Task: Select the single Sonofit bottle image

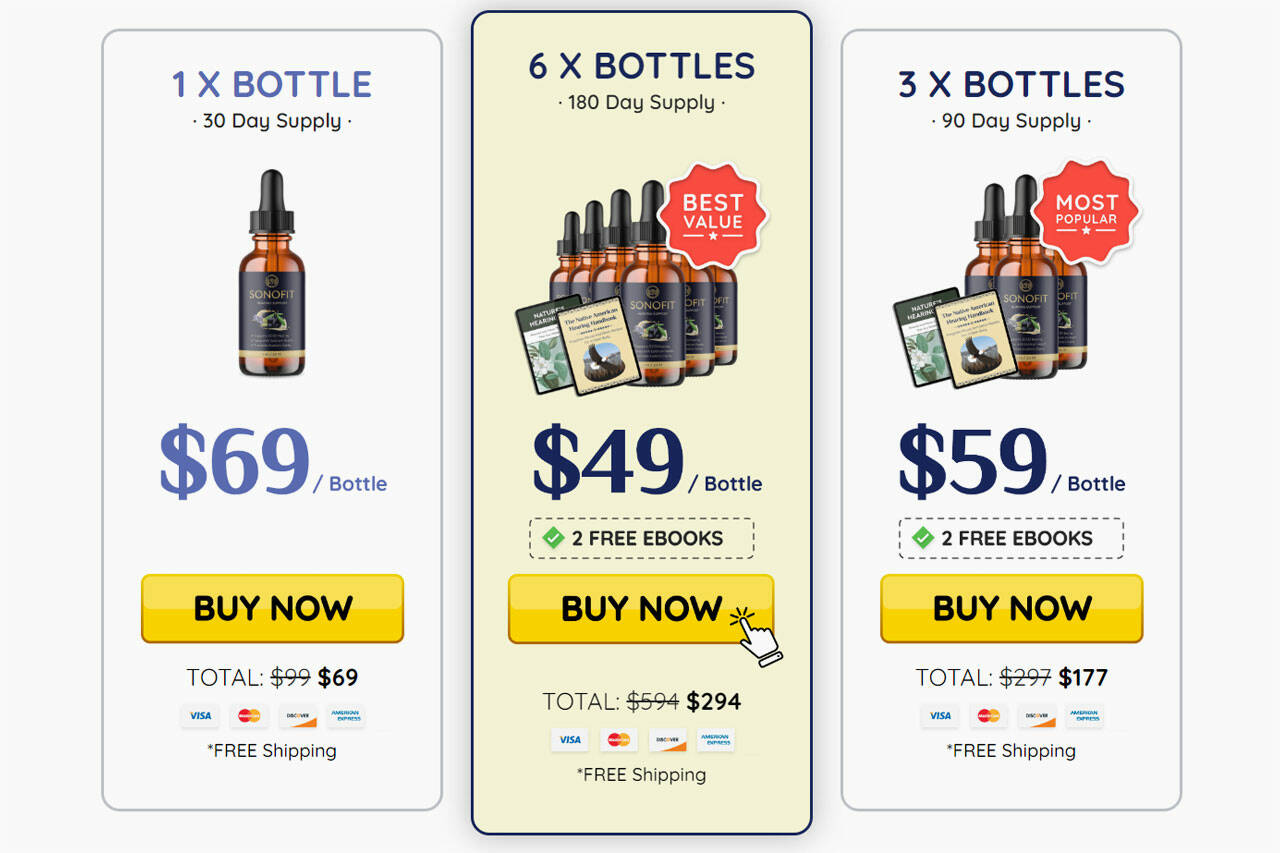Action: point(272,273)
